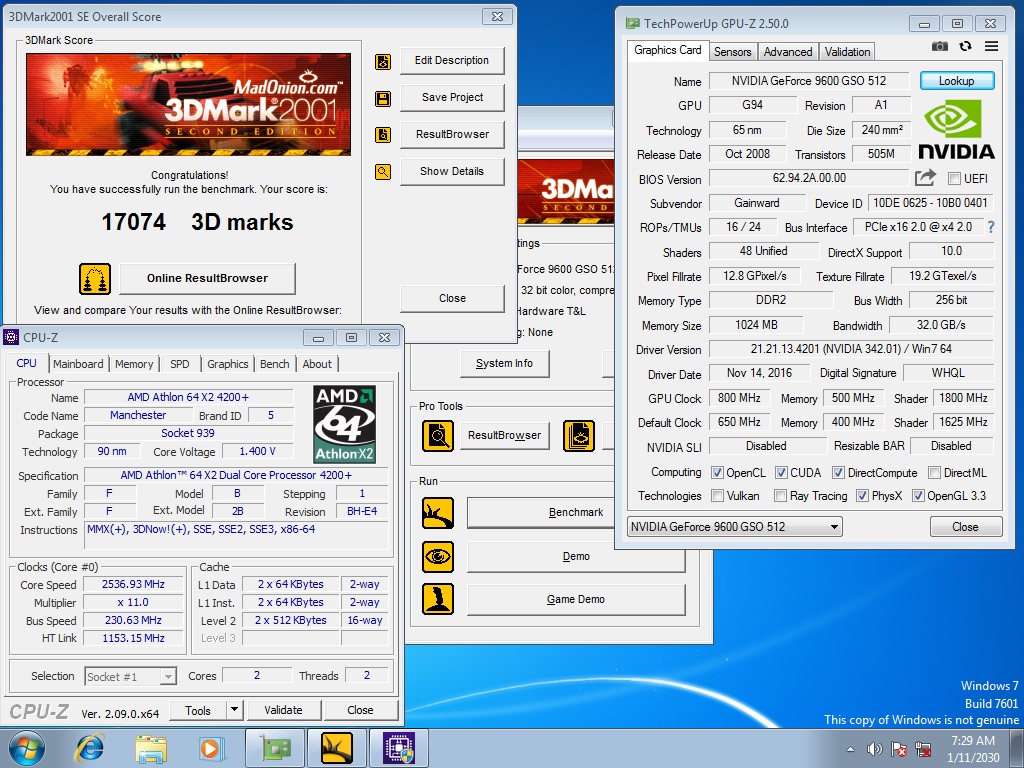Click the ResultBrowser icon in score window

pyautogui.click(x=383, y=135)
